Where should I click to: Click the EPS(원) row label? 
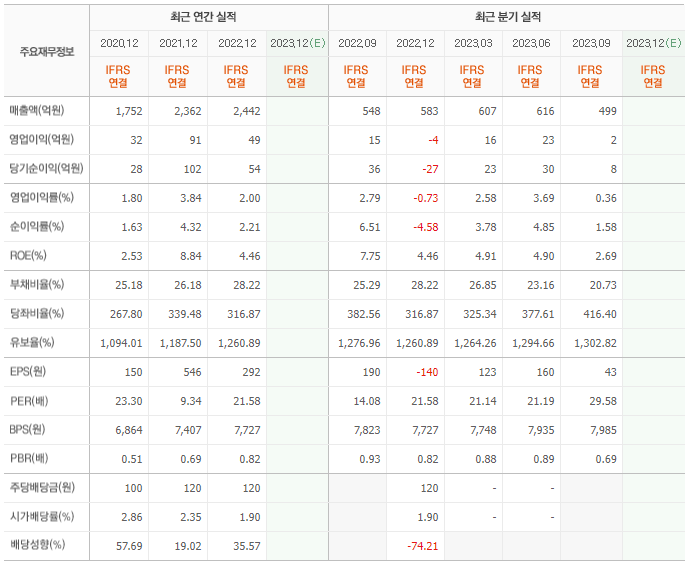[x=28, y=372]
